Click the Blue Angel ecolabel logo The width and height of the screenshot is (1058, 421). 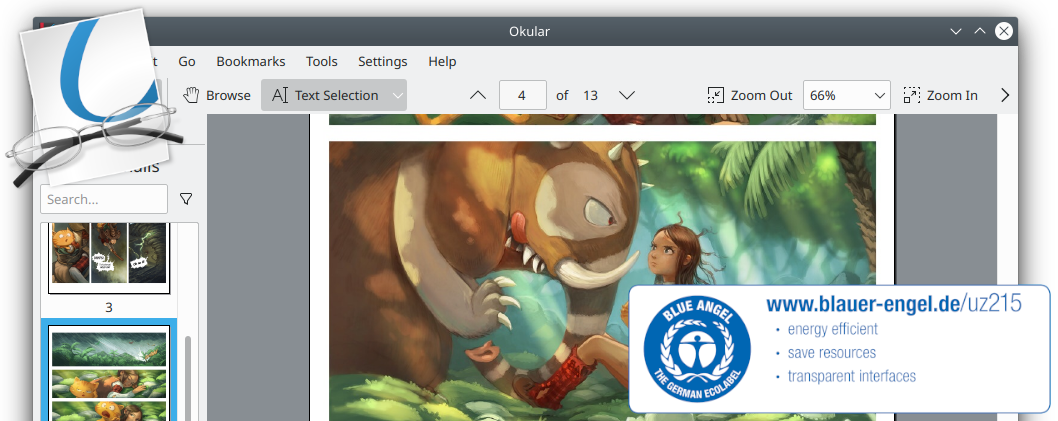[696, 348]
